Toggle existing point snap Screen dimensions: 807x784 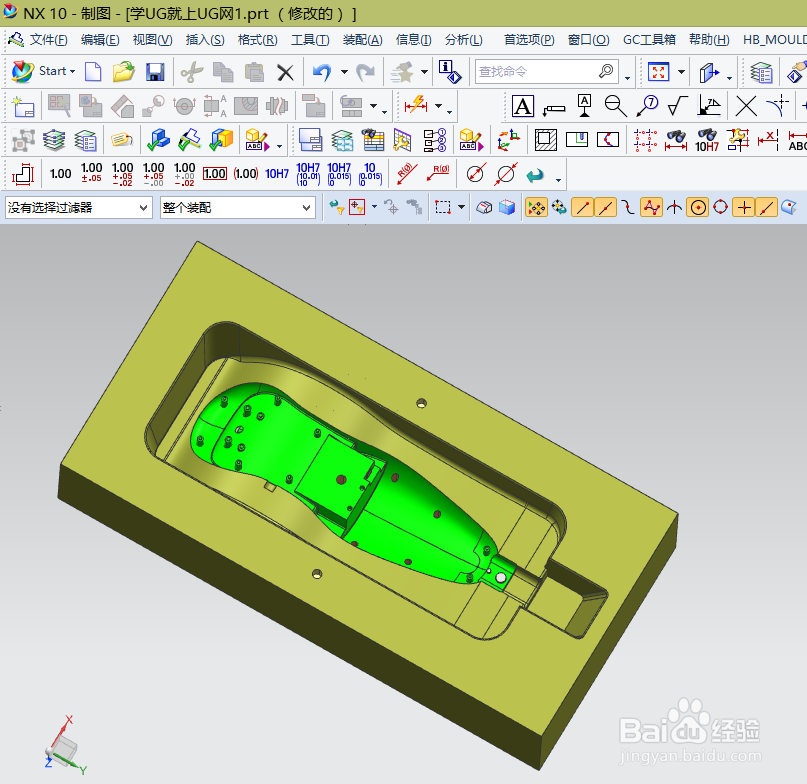[x=743, y=207]
